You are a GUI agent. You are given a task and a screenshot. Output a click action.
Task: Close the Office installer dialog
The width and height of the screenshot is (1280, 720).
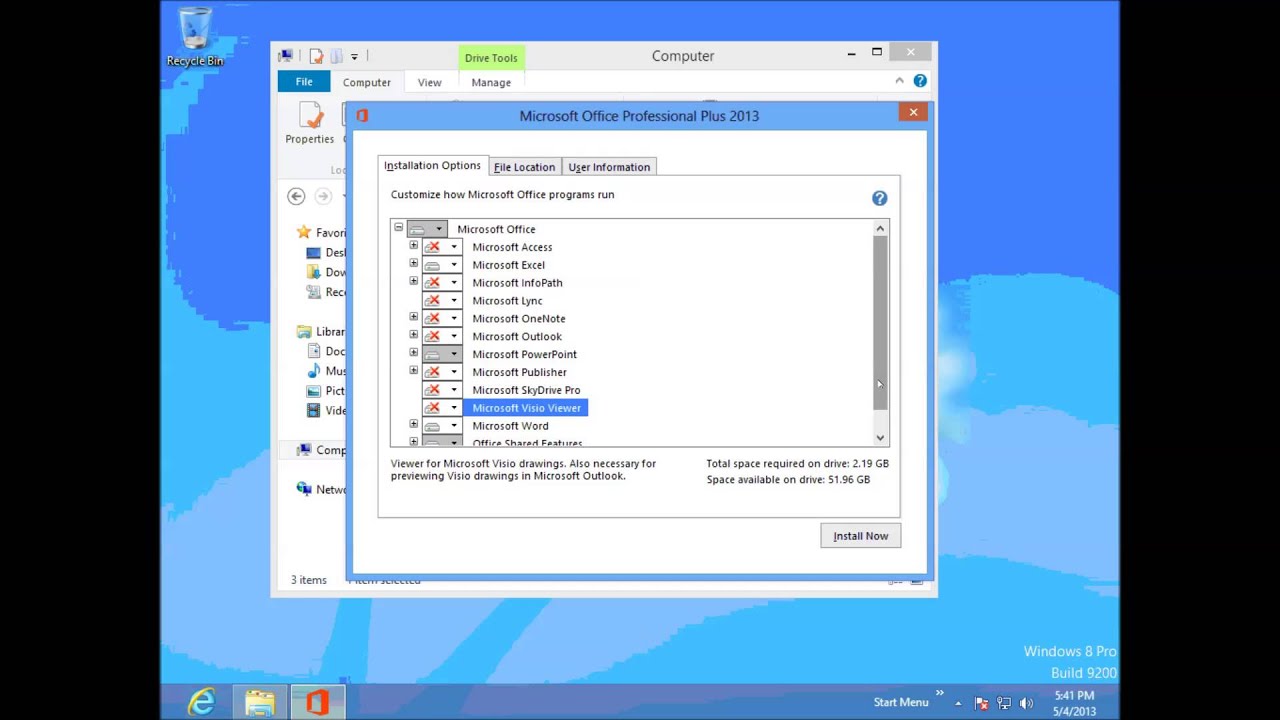913,112
